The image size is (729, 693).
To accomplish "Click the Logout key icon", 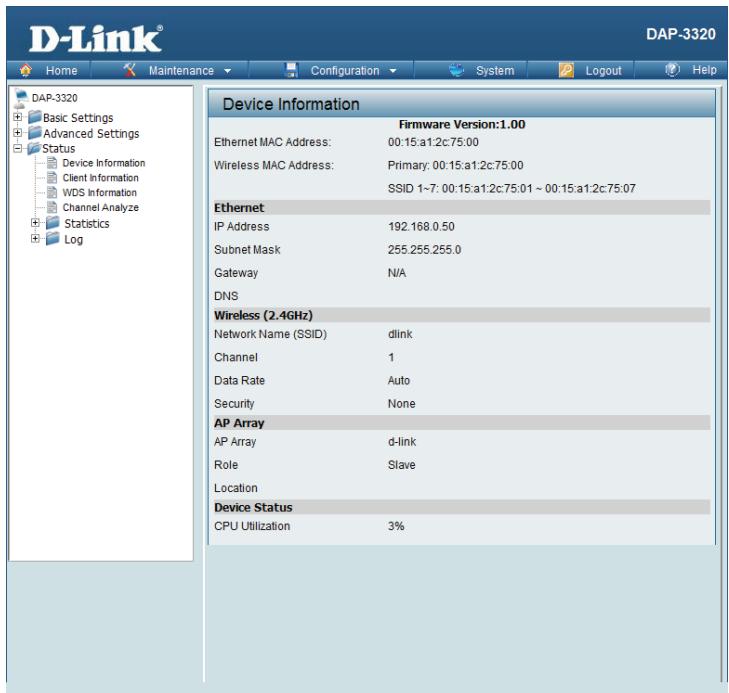I will pyautogui.click(x=566, y=70).
